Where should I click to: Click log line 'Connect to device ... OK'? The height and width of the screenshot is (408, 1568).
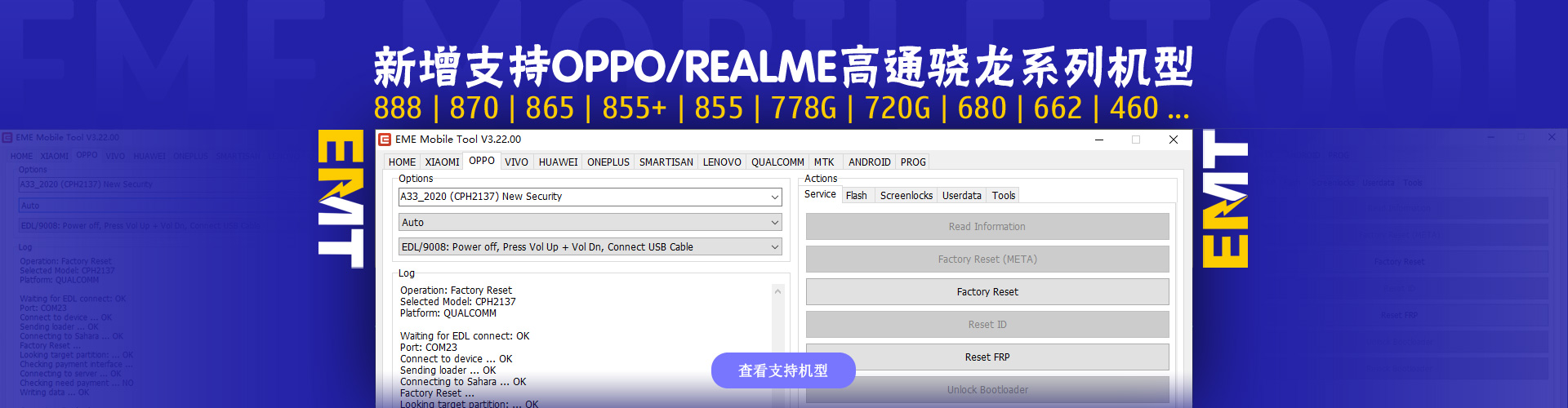point(457,359)
